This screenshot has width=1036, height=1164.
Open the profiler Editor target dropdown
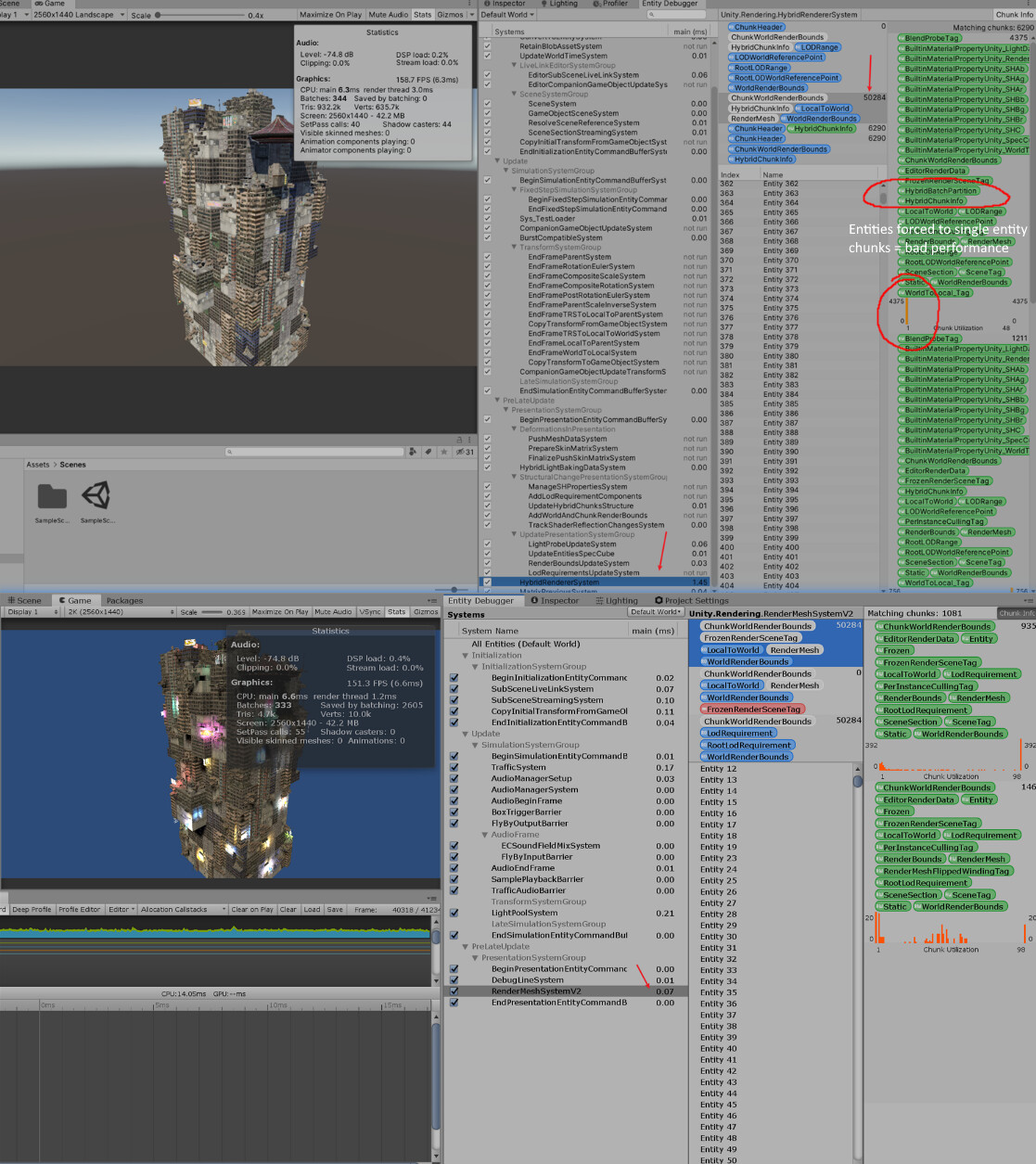point(122,910)
